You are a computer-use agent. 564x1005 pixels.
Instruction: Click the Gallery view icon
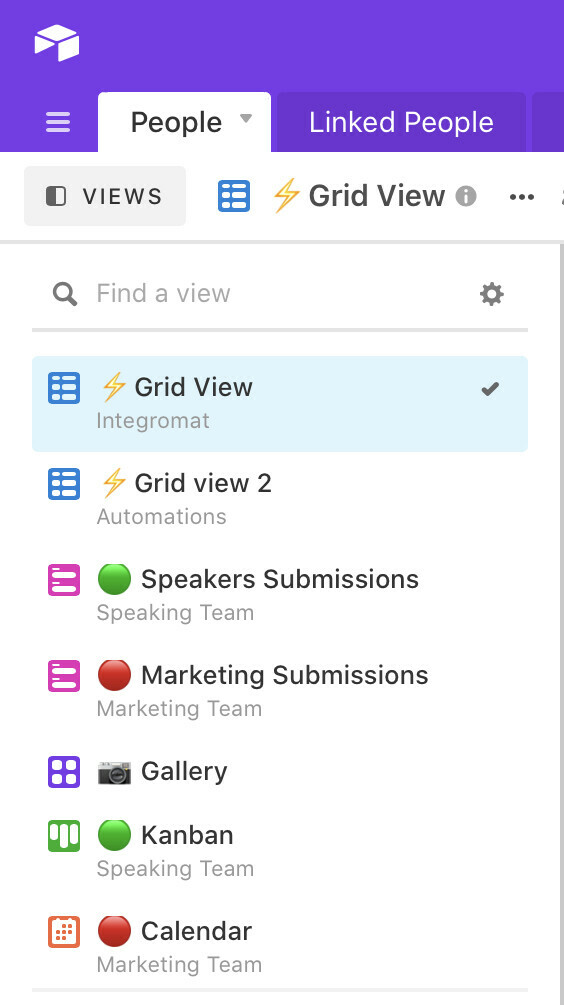(64, 772)
